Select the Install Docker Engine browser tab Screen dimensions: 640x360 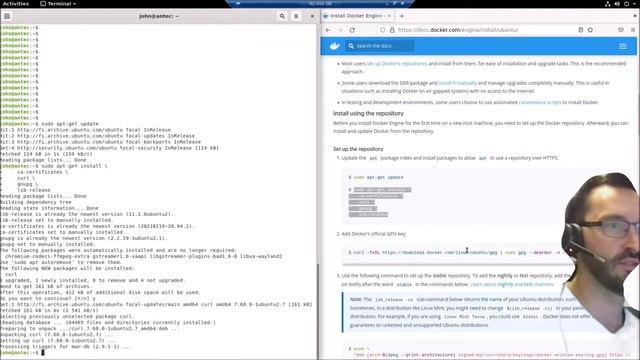(355, 16)
